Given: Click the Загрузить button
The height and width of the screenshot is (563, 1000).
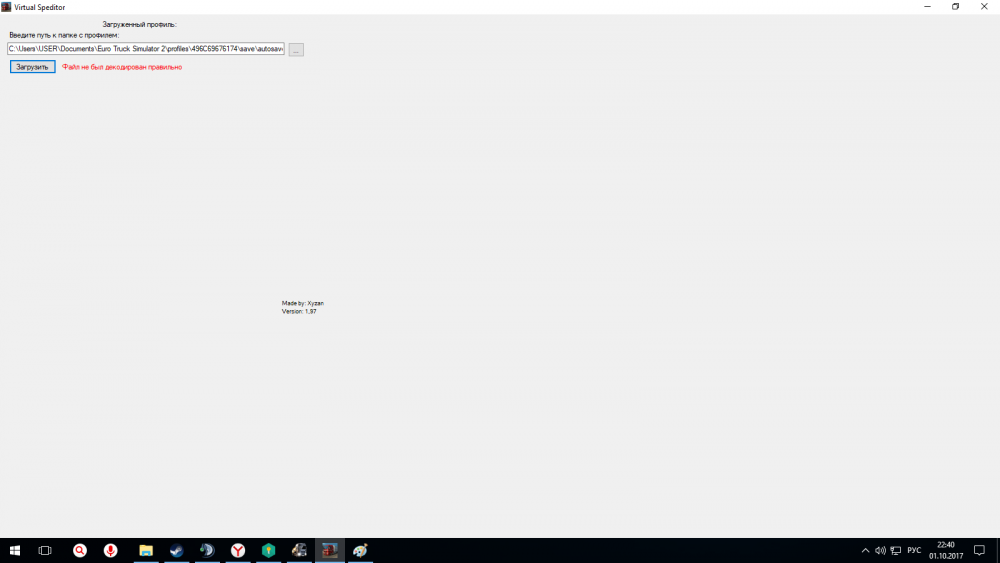Looking at the screenshot, I should pos(32,67).
